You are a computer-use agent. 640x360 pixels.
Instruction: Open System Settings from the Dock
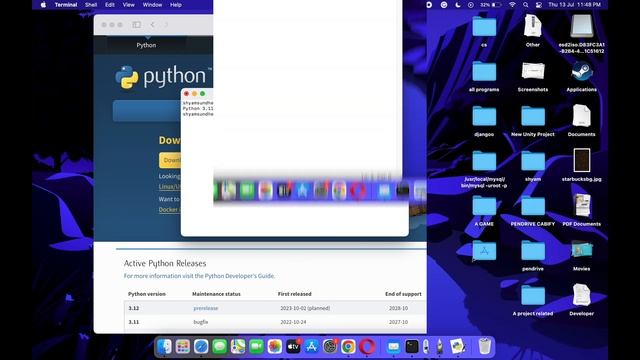(330, 347)
